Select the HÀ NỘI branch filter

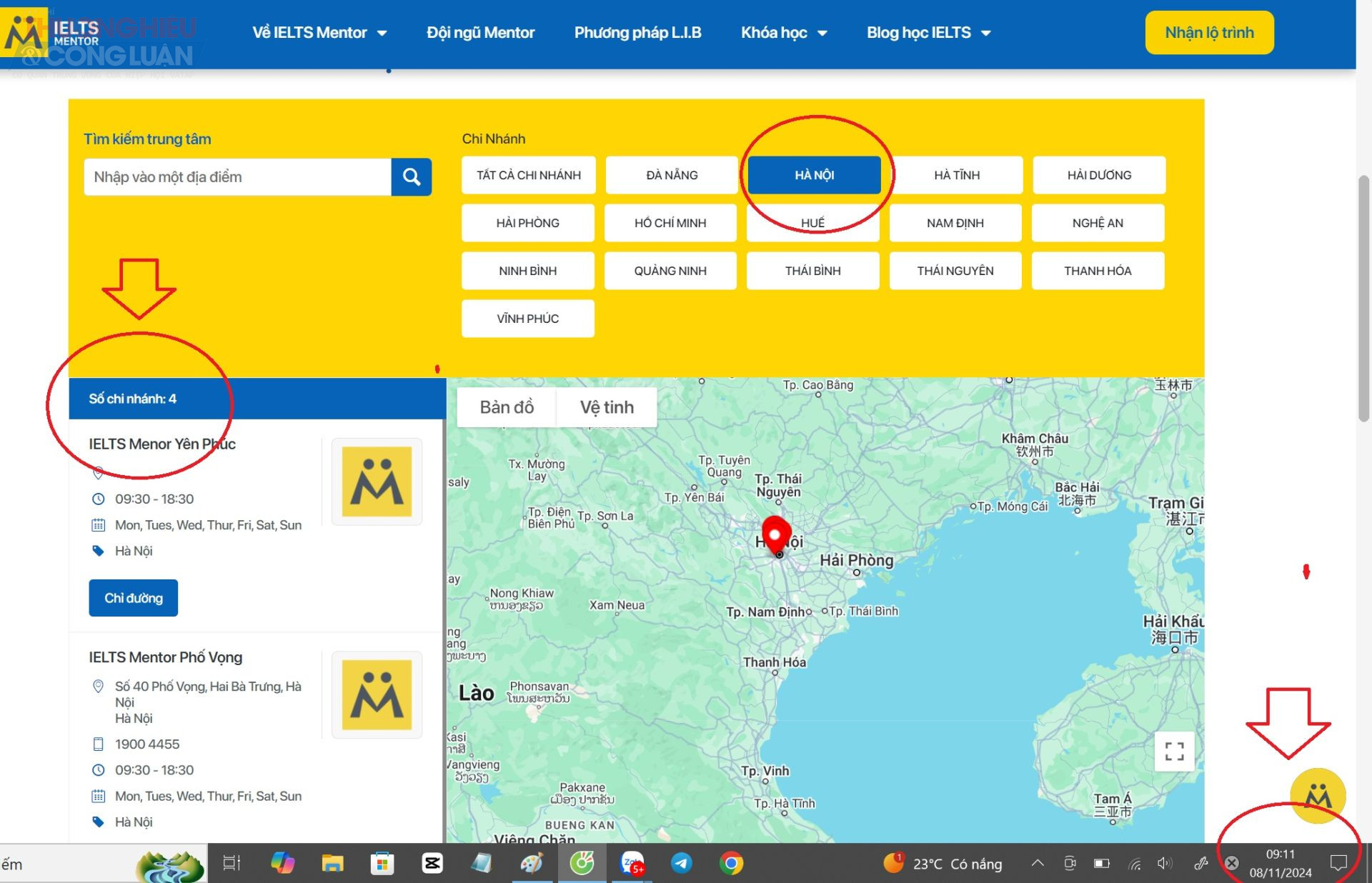coord(814,175)
